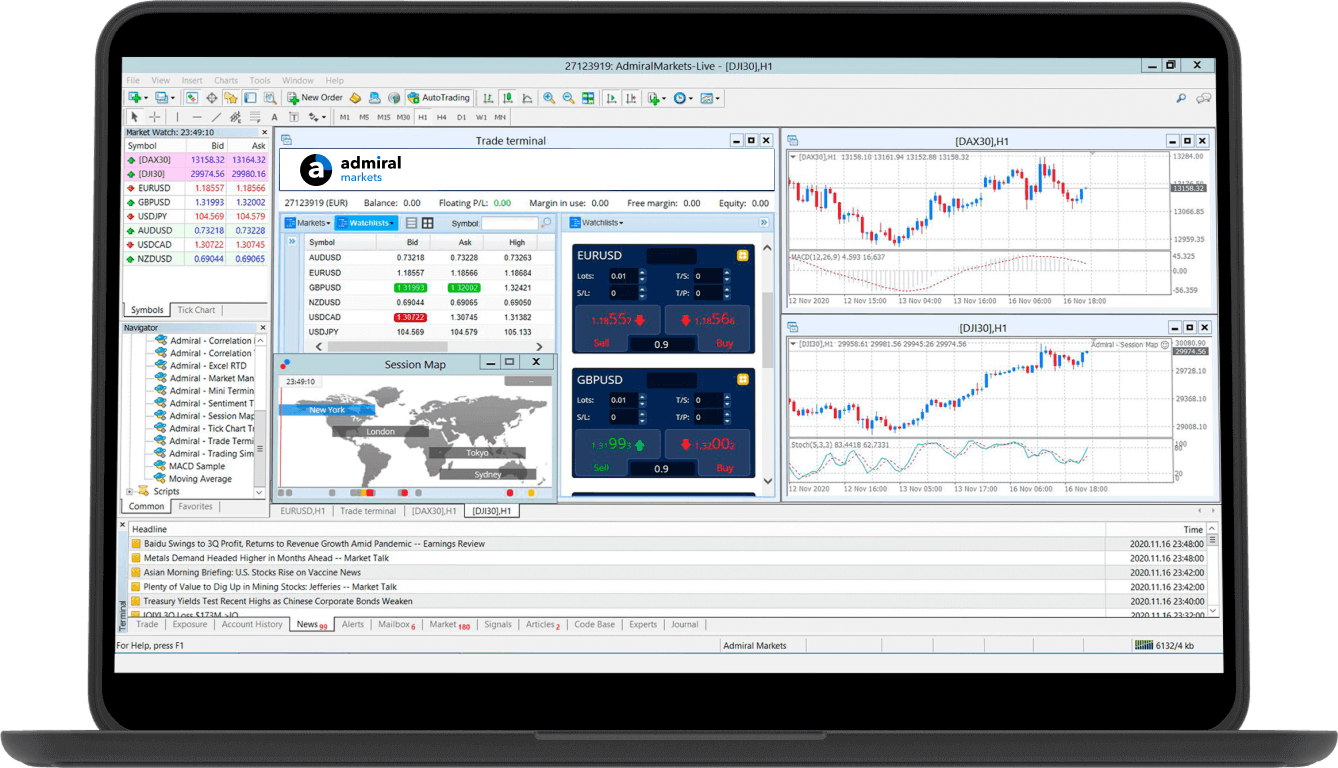Click the New York session bar
Image resolution: width=1338 pixels, height=768 pixels.
(327, 410)
